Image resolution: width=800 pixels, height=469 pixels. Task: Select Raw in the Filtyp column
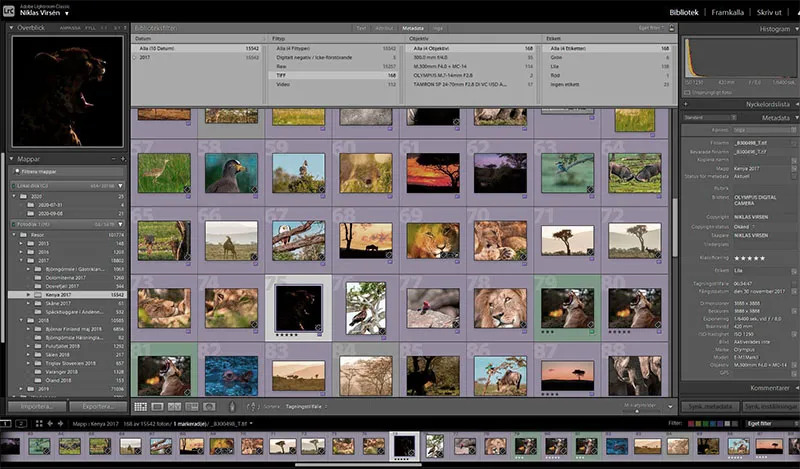(x=334, y=66)
